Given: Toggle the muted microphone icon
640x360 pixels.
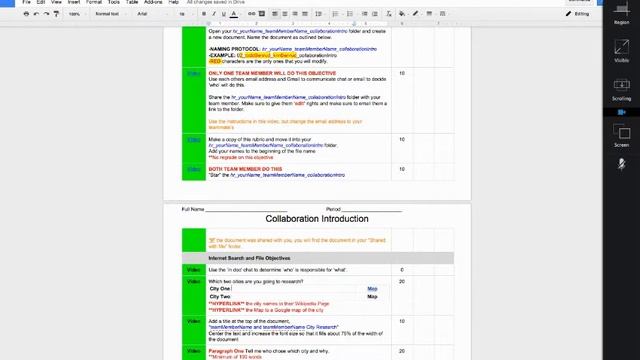Looking at the screenshot, I should 621,164.
